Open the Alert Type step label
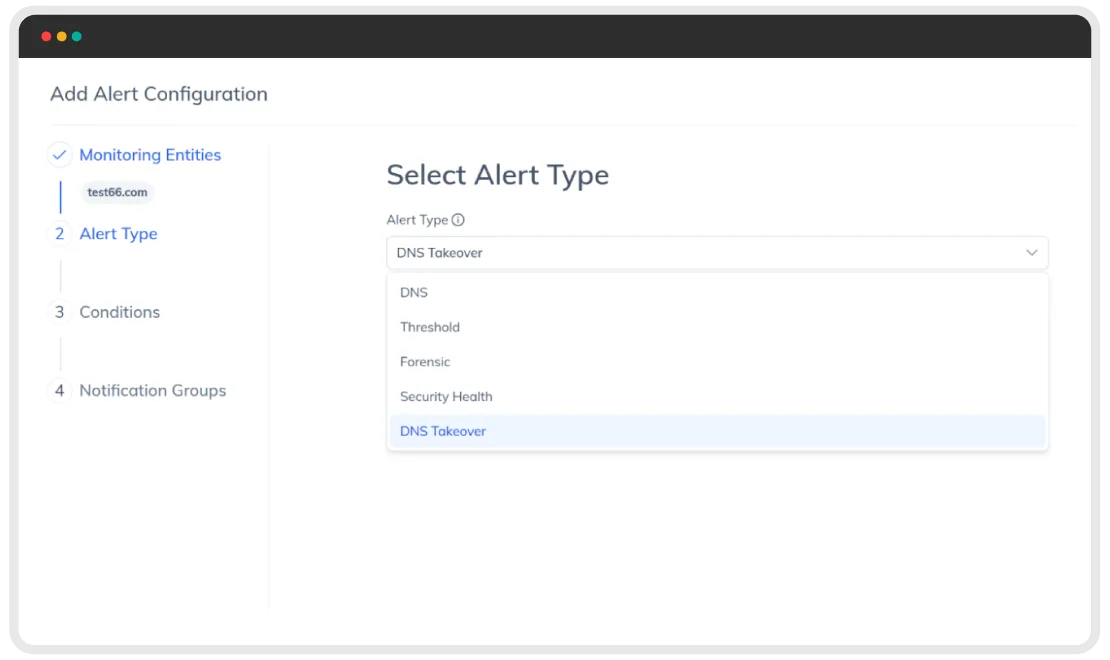1110x660 pixels. click(118, 234)
